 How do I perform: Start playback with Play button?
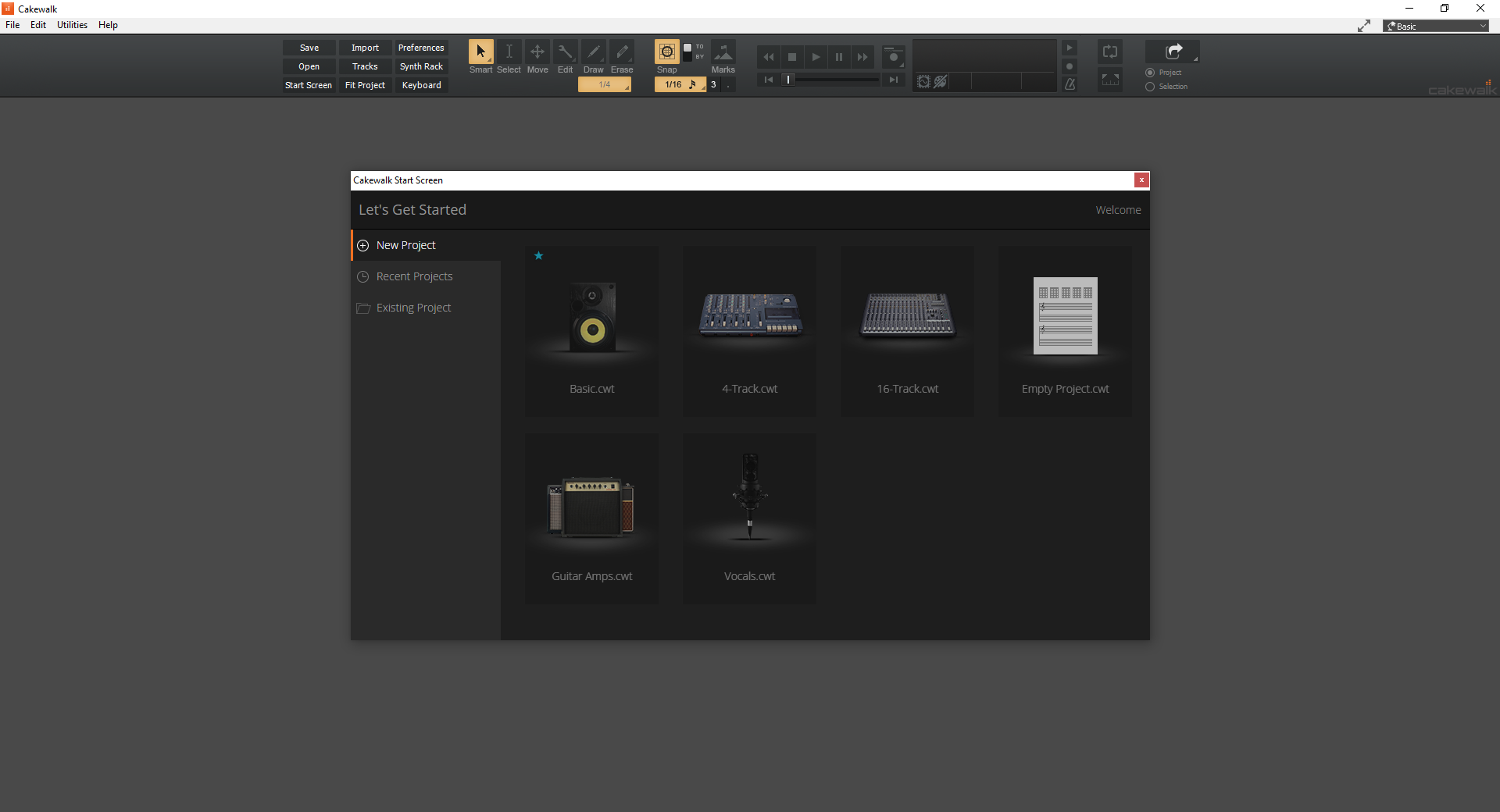click(816, 57)
